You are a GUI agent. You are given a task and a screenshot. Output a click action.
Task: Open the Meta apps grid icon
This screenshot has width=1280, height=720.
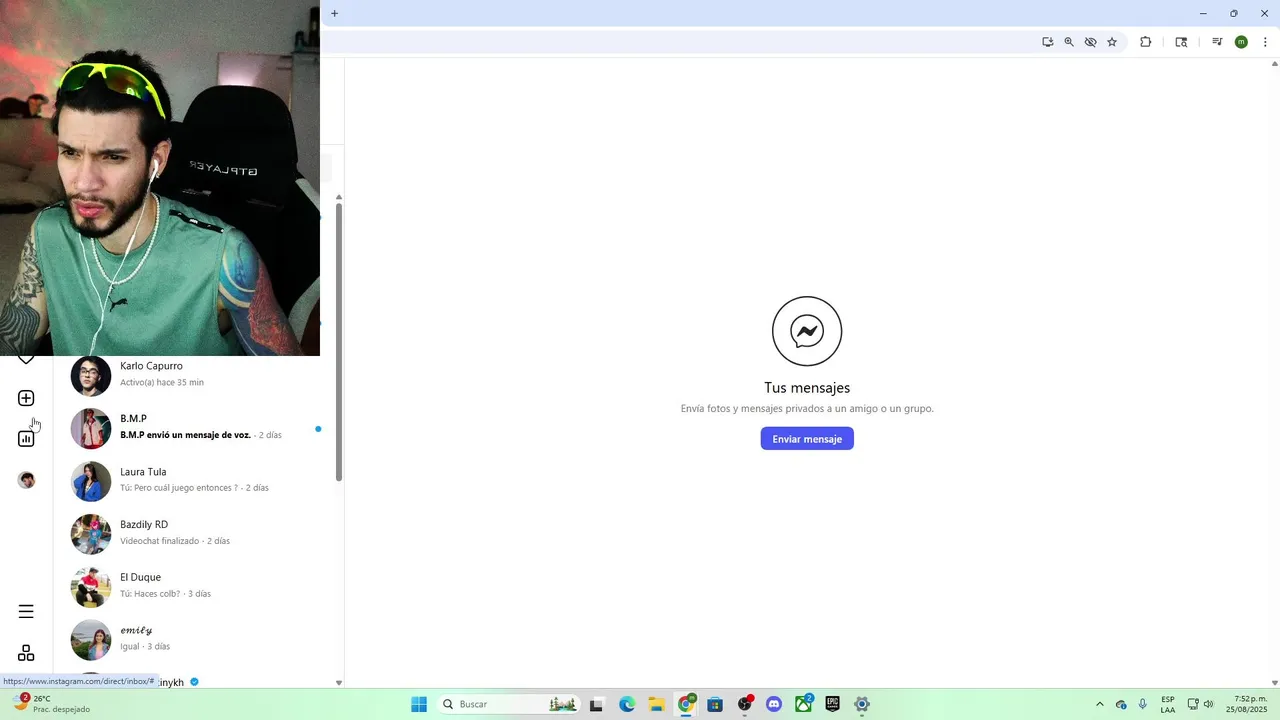click(x=26, y=653)
